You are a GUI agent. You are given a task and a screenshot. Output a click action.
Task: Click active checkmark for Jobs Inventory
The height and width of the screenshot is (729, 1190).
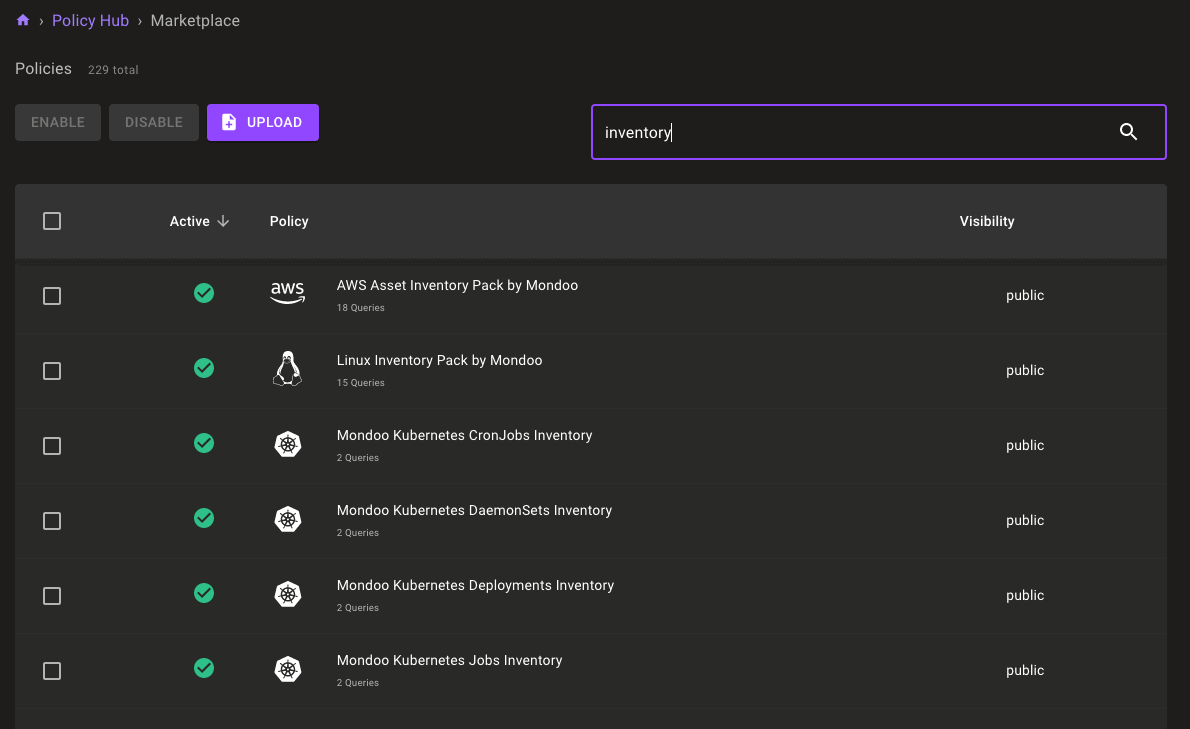[x=204, y=668]
